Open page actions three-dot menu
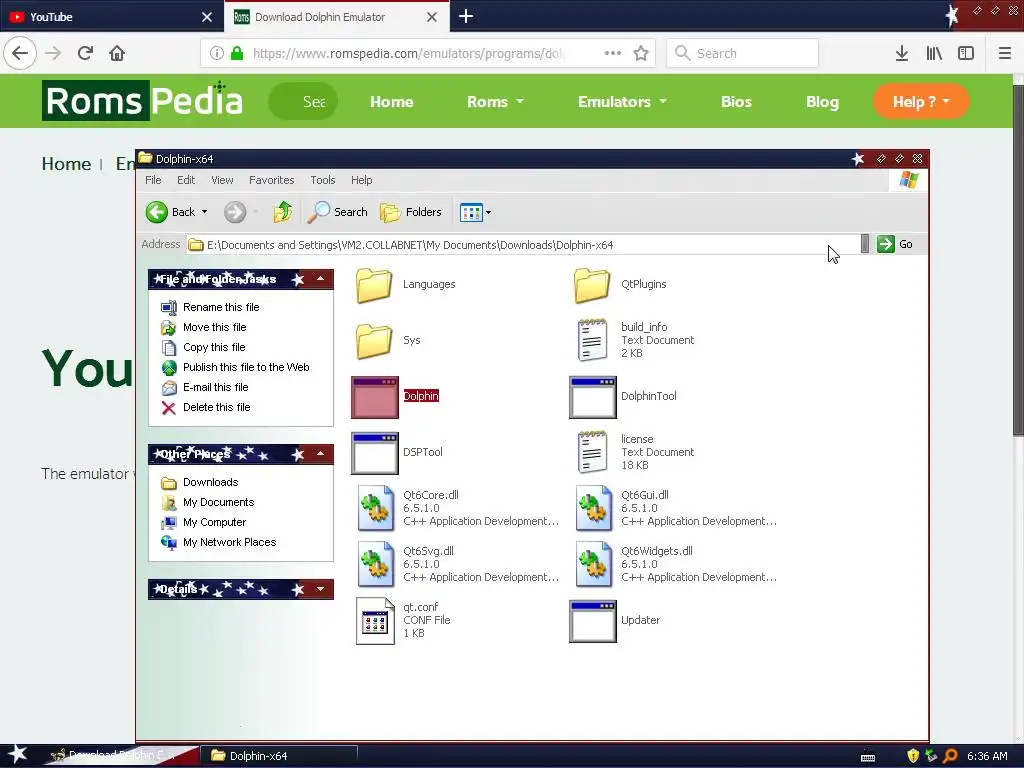The height and width of the screenshot is (768, 1024). coord(613,53)
